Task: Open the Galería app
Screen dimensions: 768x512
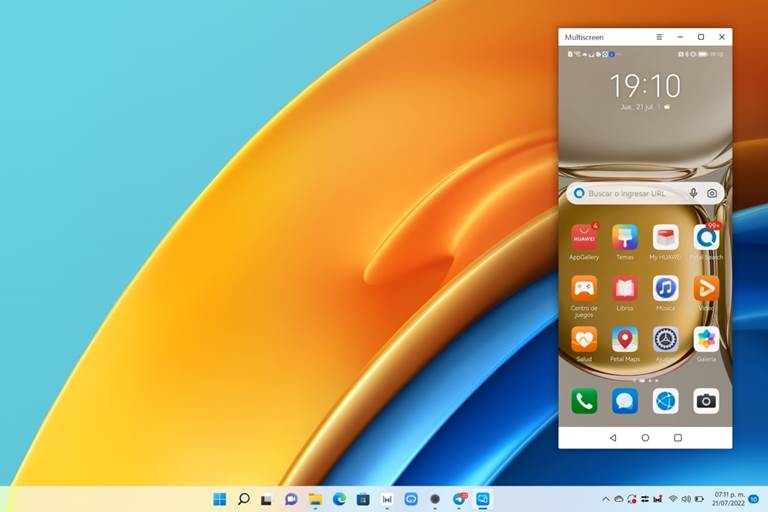Action: coord(706,340)
